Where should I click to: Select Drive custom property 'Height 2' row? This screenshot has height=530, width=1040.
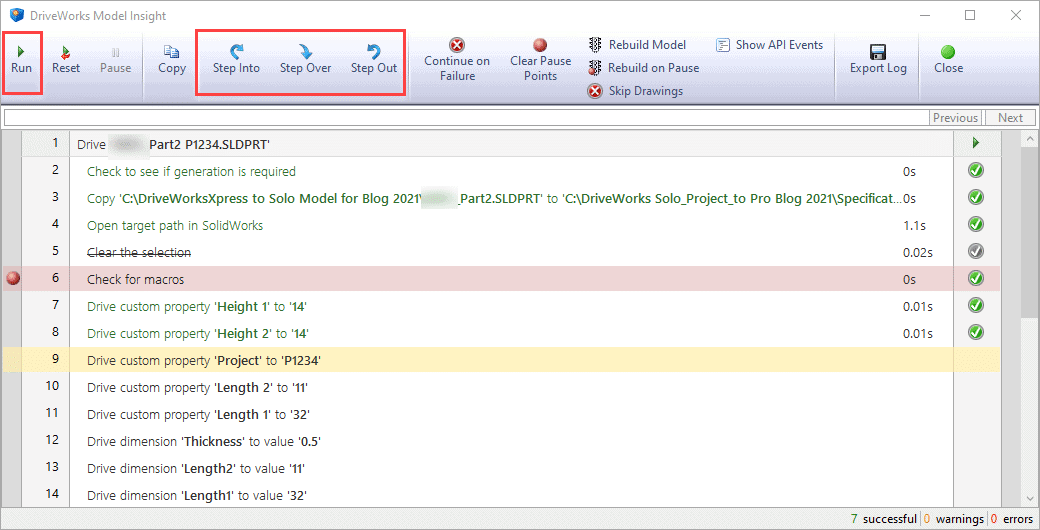(511, 333)
